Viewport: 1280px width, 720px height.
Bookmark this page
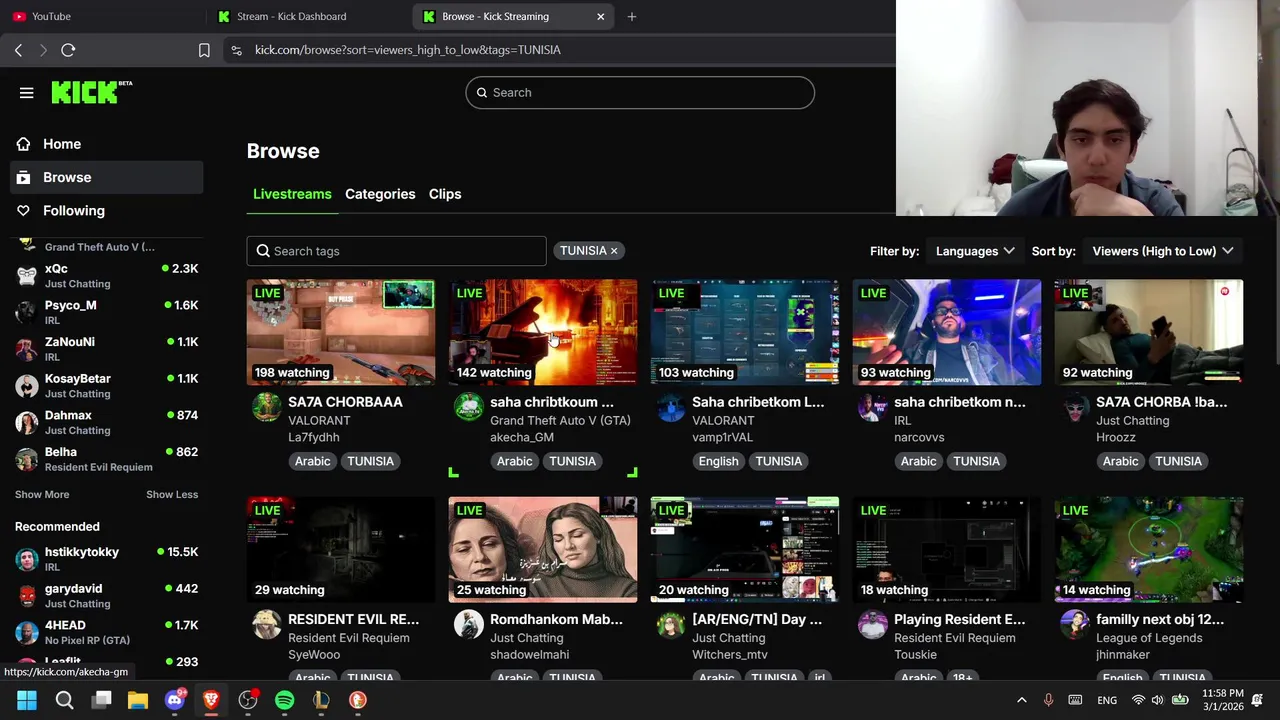point(204,50)
